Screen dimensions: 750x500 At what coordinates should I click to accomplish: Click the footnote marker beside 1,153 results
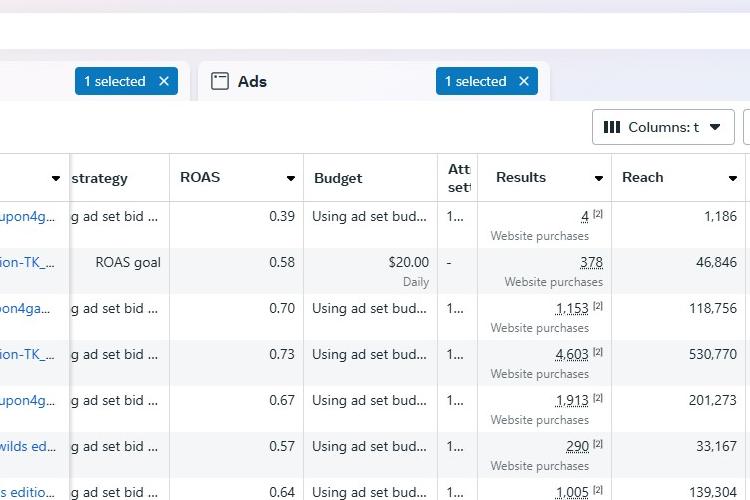pyautogui.click(x=598, y=306)
